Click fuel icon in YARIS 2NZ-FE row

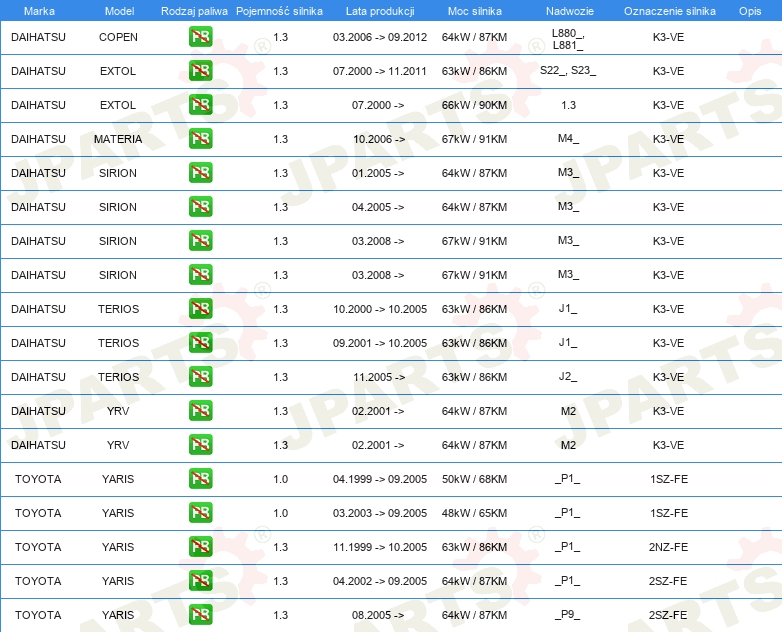(200, 547)
